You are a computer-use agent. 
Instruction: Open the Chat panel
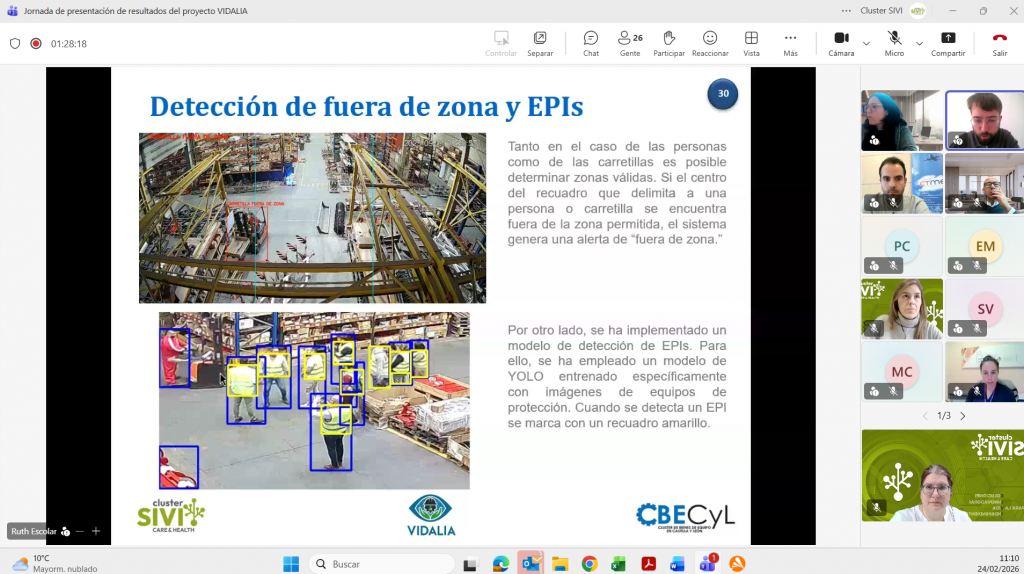click(590, 43)
